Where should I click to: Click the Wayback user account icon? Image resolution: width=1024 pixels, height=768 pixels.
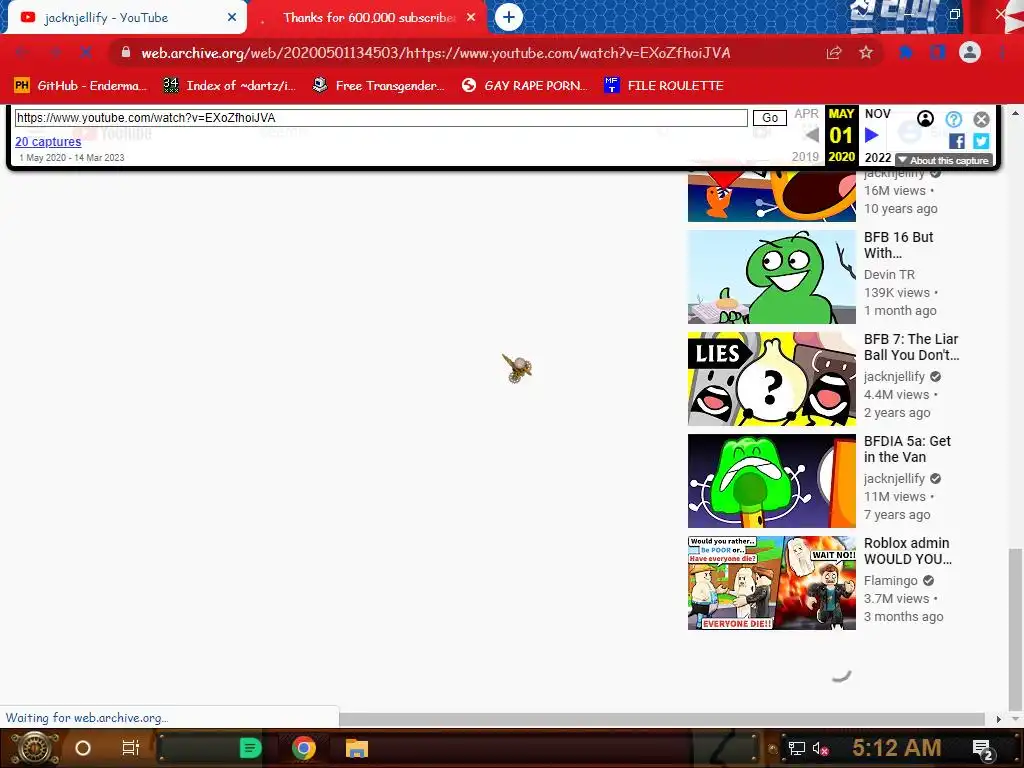click(x=925, y=119)
